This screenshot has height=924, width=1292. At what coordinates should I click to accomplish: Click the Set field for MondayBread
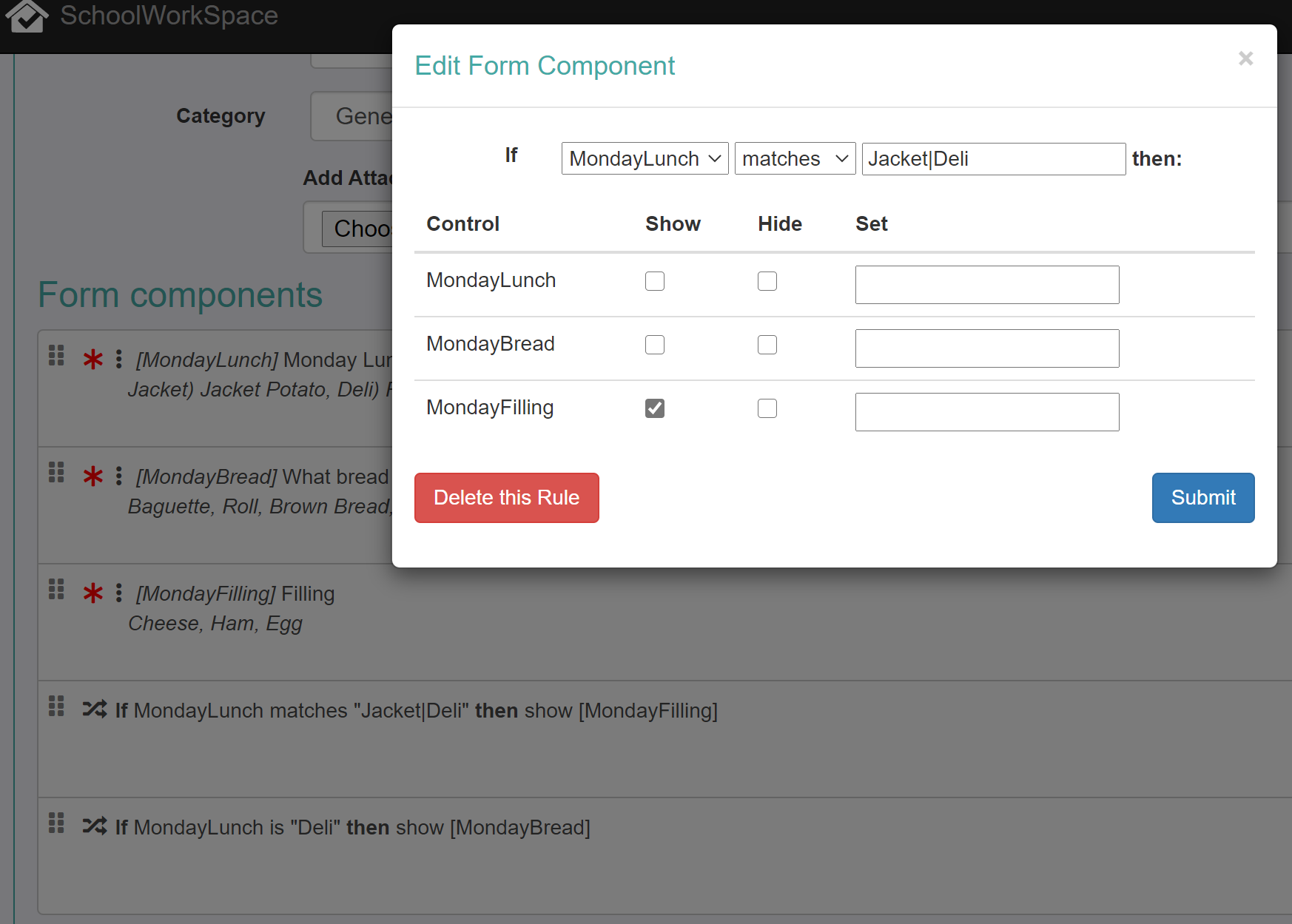[986, 348]
